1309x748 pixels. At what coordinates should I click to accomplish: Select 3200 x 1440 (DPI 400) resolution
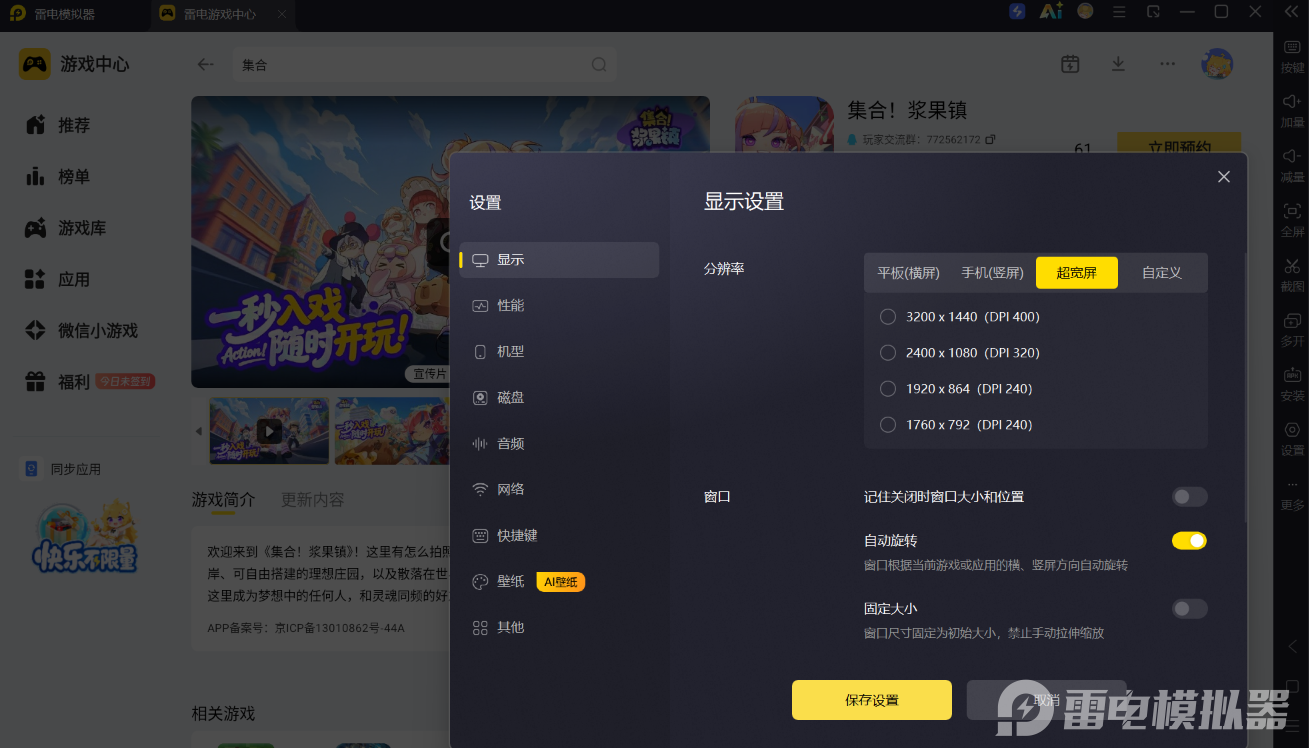(887, 317)
